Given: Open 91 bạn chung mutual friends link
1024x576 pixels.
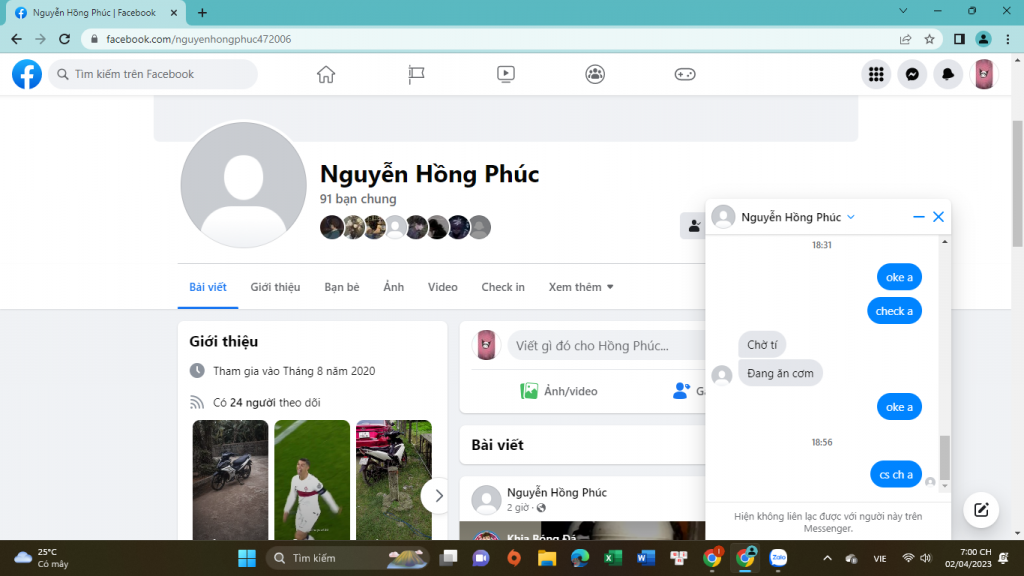Looking at the screenshot, I should point(358,199).
